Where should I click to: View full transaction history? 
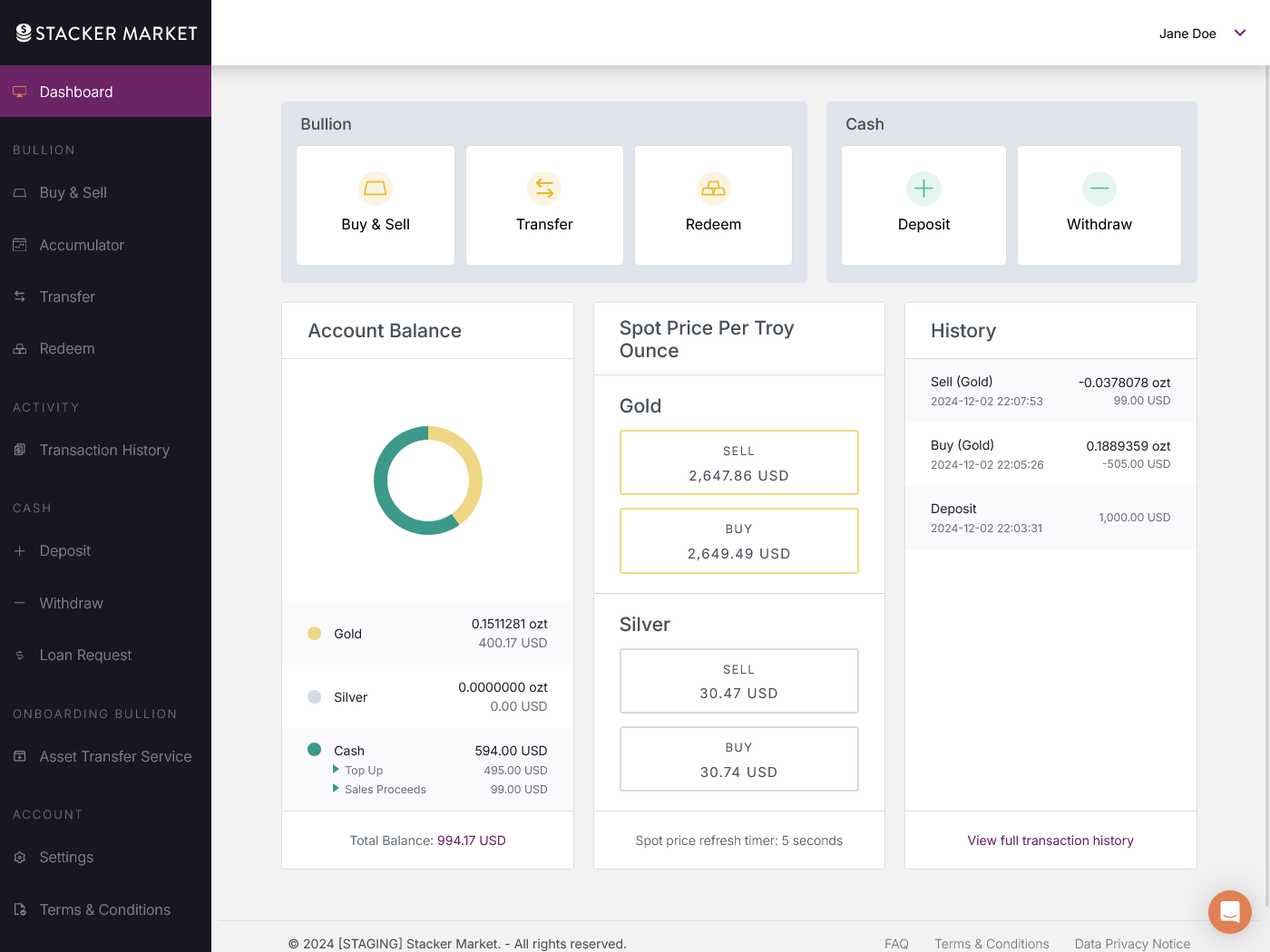1050,840
